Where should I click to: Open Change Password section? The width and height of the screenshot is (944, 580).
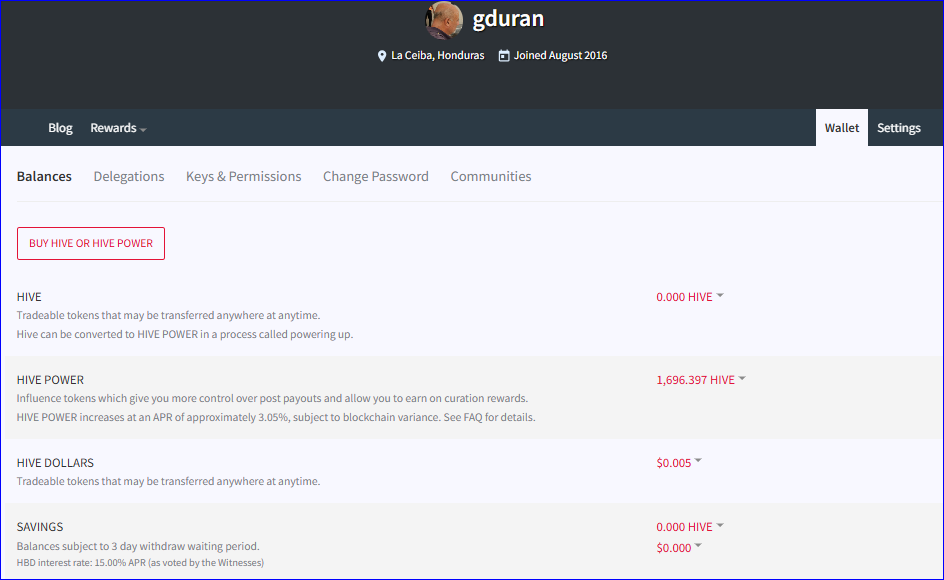click(376, 176)
